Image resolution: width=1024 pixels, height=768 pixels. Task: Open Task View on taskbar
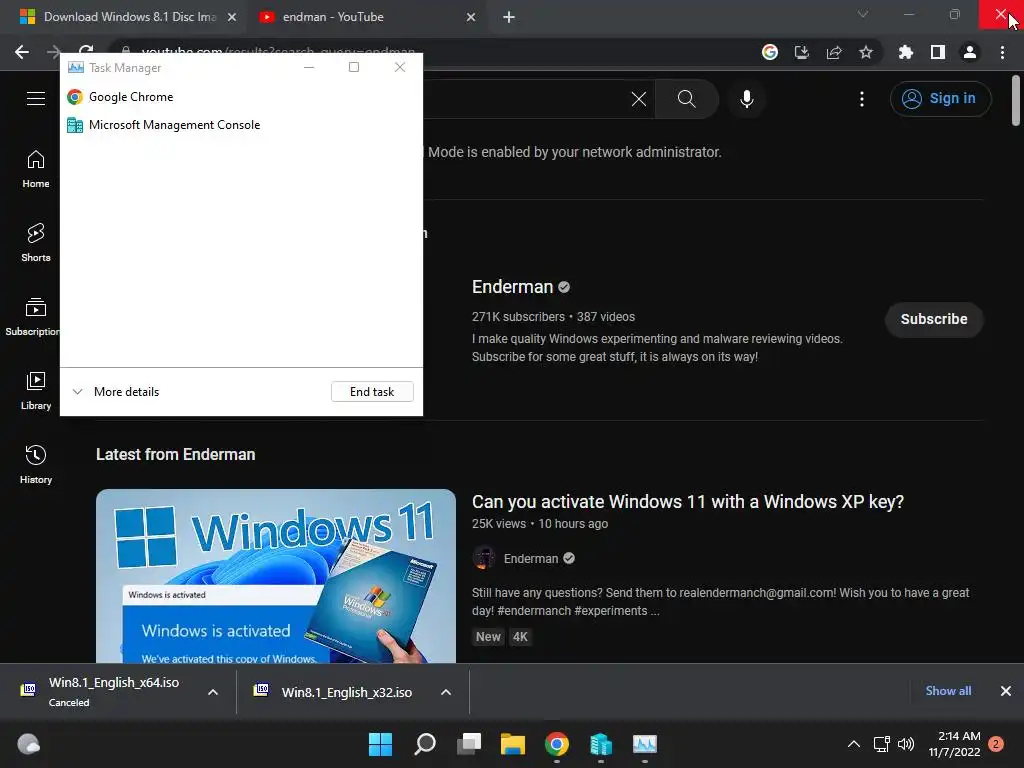pyautogui.click(x=469, y=744)
